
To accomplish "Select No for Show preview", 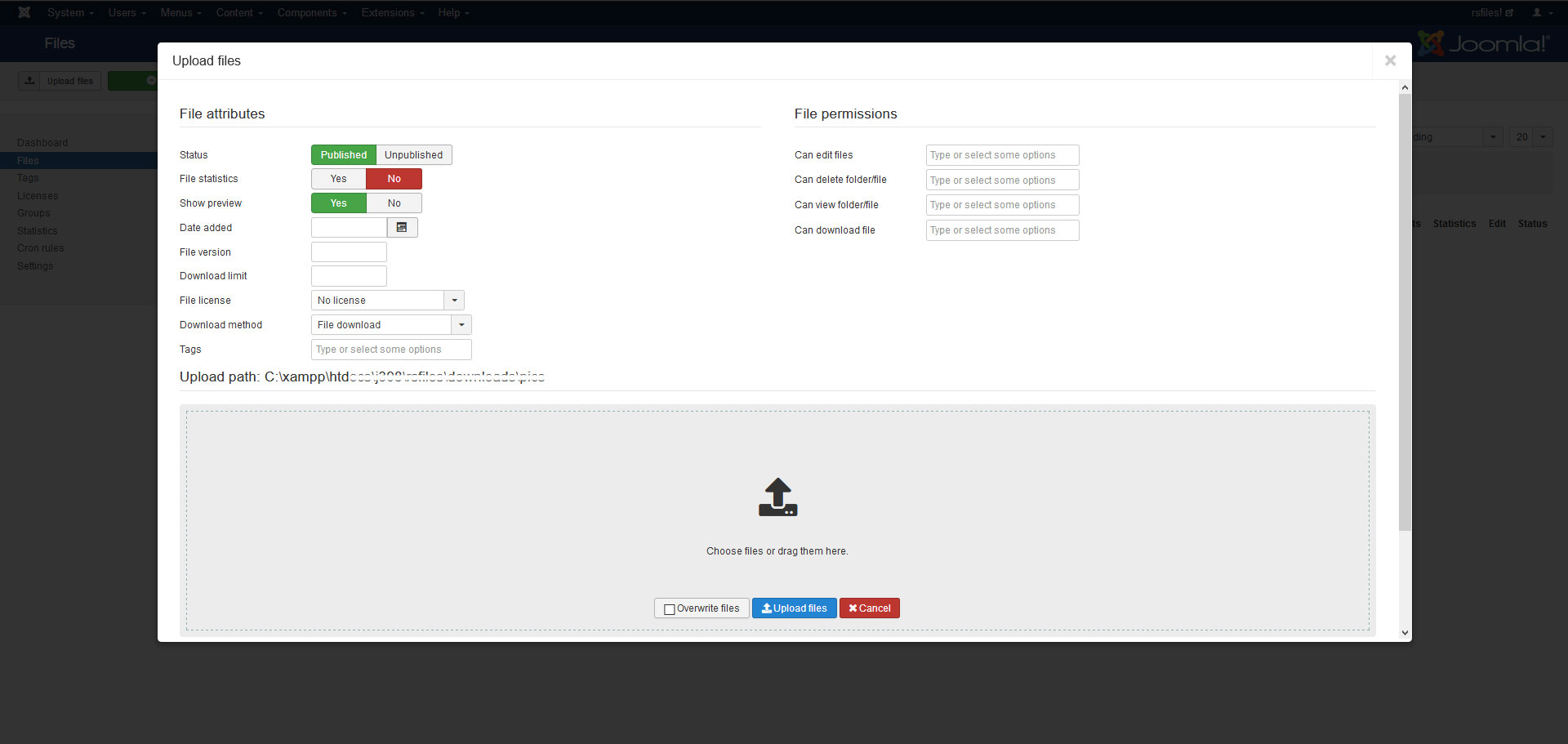I will (x=394, y=203).
